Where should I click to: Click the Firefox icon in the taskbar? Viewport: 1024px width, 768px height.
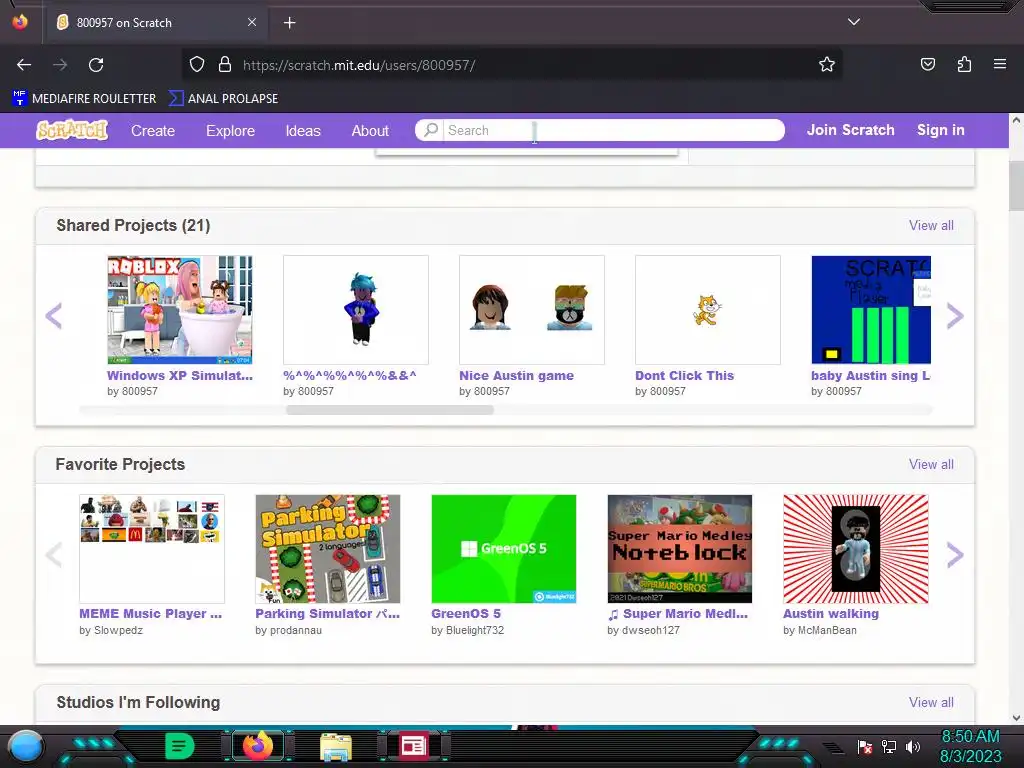pyautogui.click(x=258, y=746)
